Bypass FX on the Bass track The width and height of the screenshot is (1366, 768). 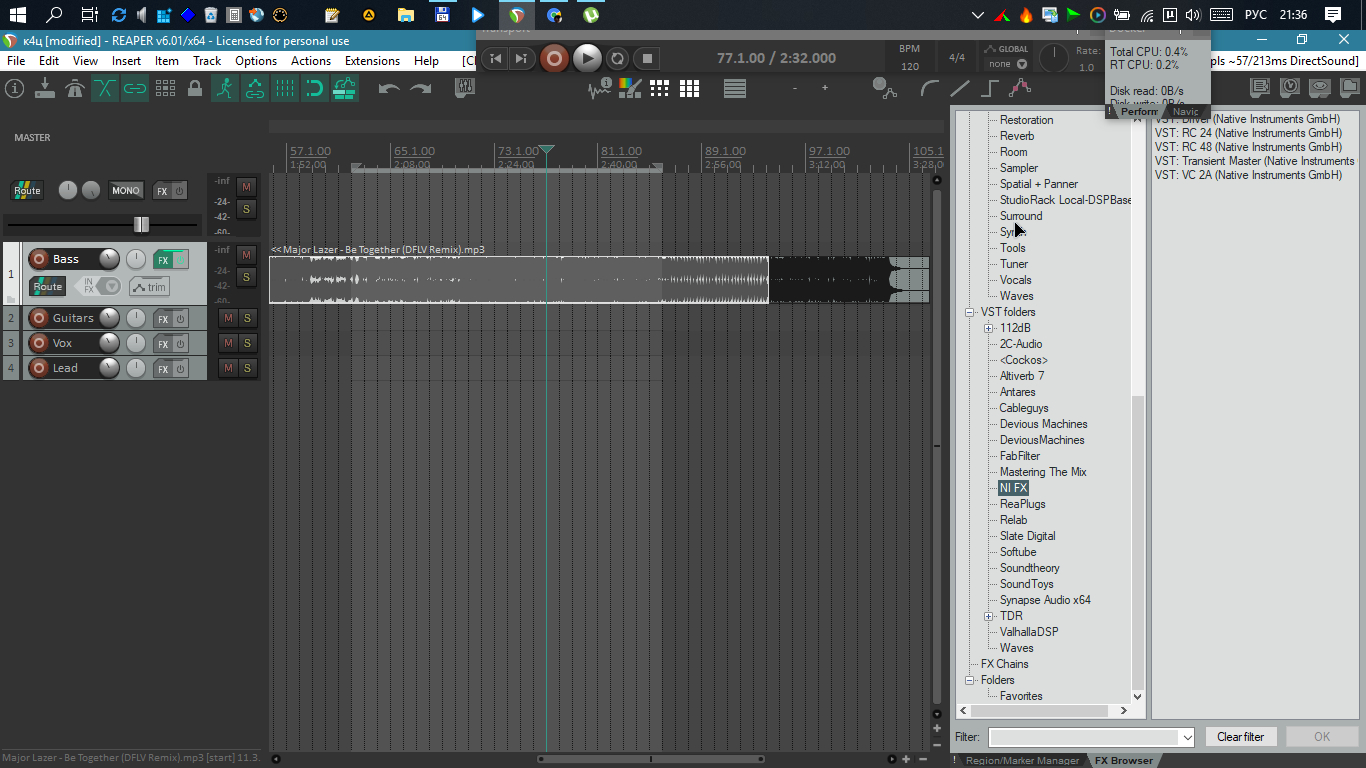coord(180,260)
